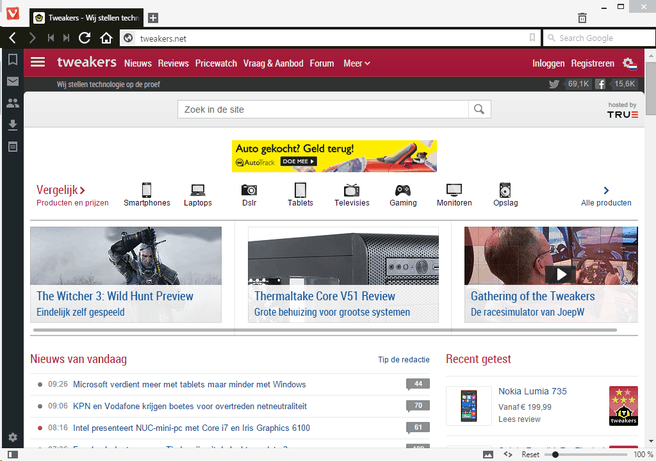Open the Opslag category
This screenshot has width=656, height=461.
(505, 195)
